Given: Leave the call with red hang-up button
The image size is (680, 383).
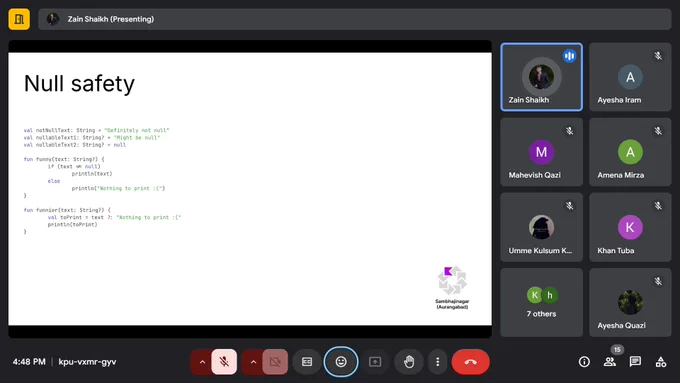Looking at the screenshot, I should pyautogui.click(x=471, y=361).
